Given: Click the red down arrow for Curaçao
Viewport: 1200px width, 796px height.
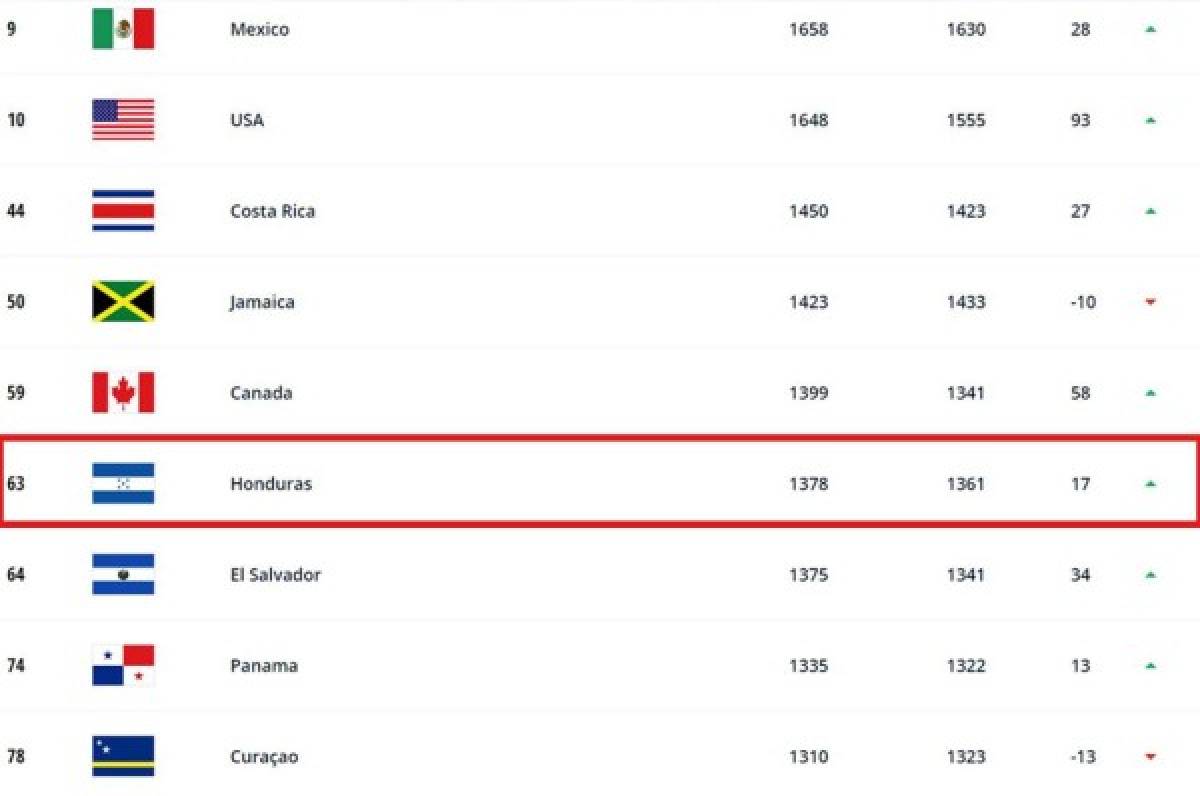Looking at the screenshot, I should tap(1151, 757).
